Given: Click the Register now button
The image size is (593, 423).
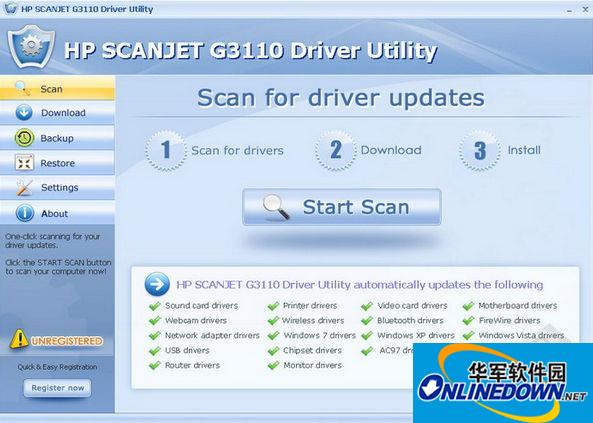Looking at the screenshot, I should 57,388.
